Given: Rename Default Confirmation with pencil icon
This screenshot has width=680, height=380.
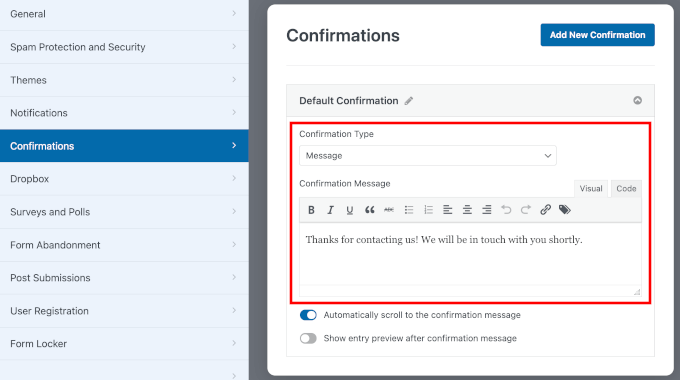Looking at the screenshot, I should pyautogui.click(x=409, y=101).
